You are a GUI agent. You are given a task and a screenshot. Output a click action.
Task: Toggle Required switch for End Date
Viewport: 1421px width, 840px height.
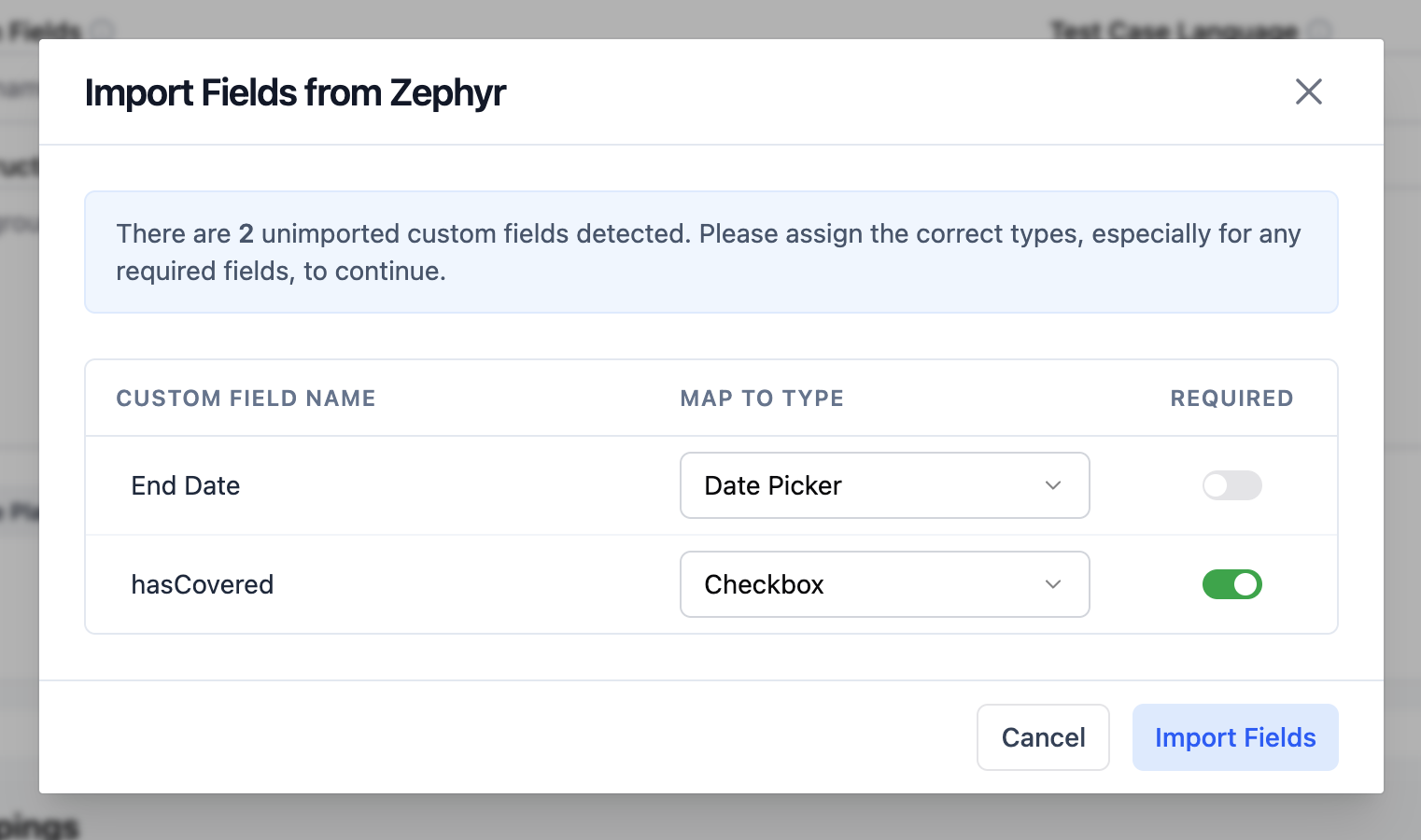click(1231, 485)
